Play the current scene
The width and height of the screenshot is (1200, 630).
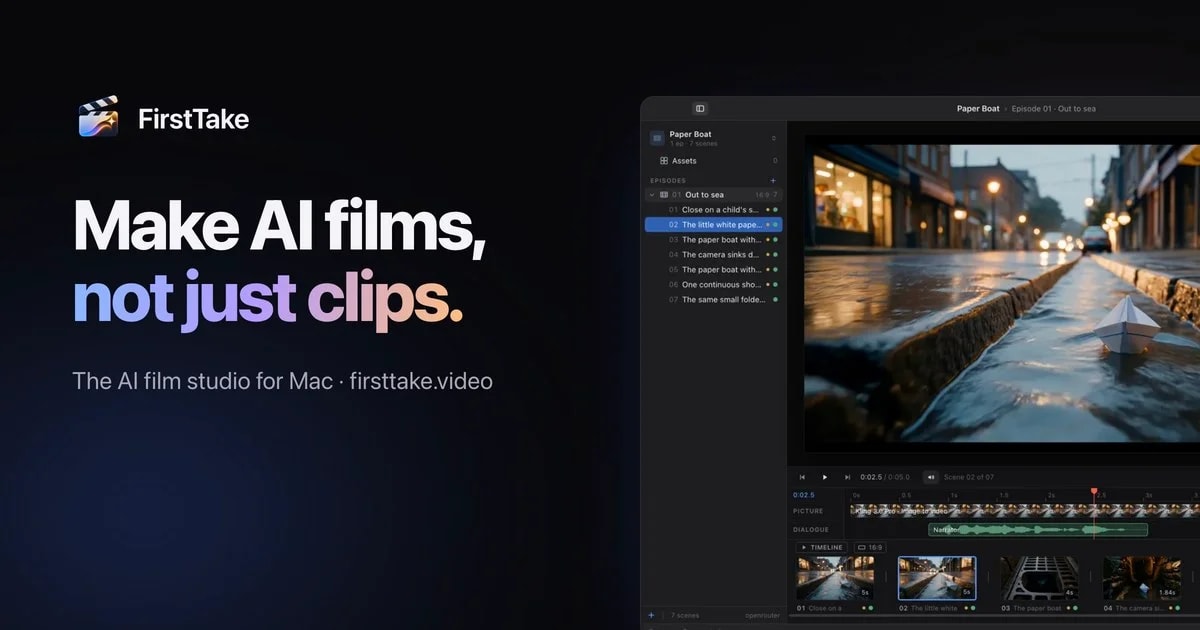pyautogui.click(x=825, y=477)
